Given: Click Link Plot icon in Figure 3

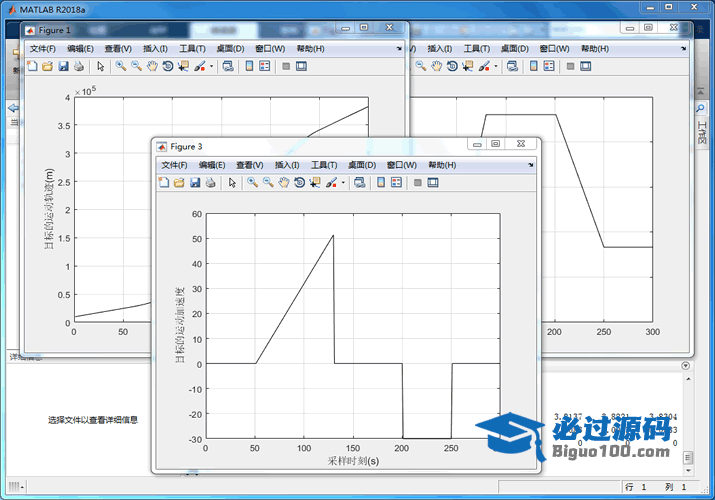Looking at the screenshot, I should pos(360,183).
